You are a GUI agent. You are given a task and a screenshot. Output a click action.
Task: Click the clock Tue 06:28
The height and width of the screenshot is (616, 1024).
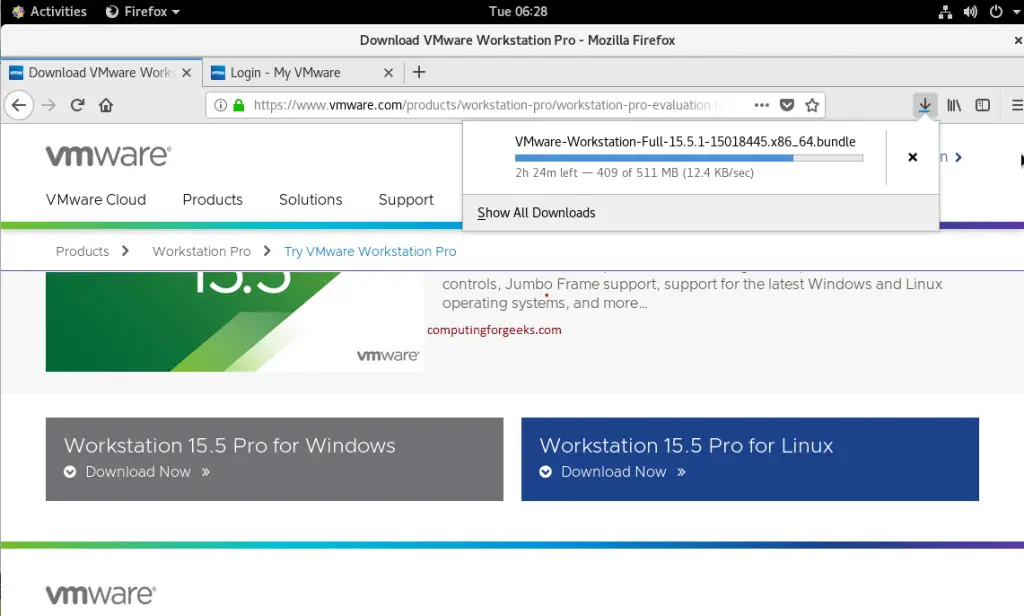click(x=518, y=12)
